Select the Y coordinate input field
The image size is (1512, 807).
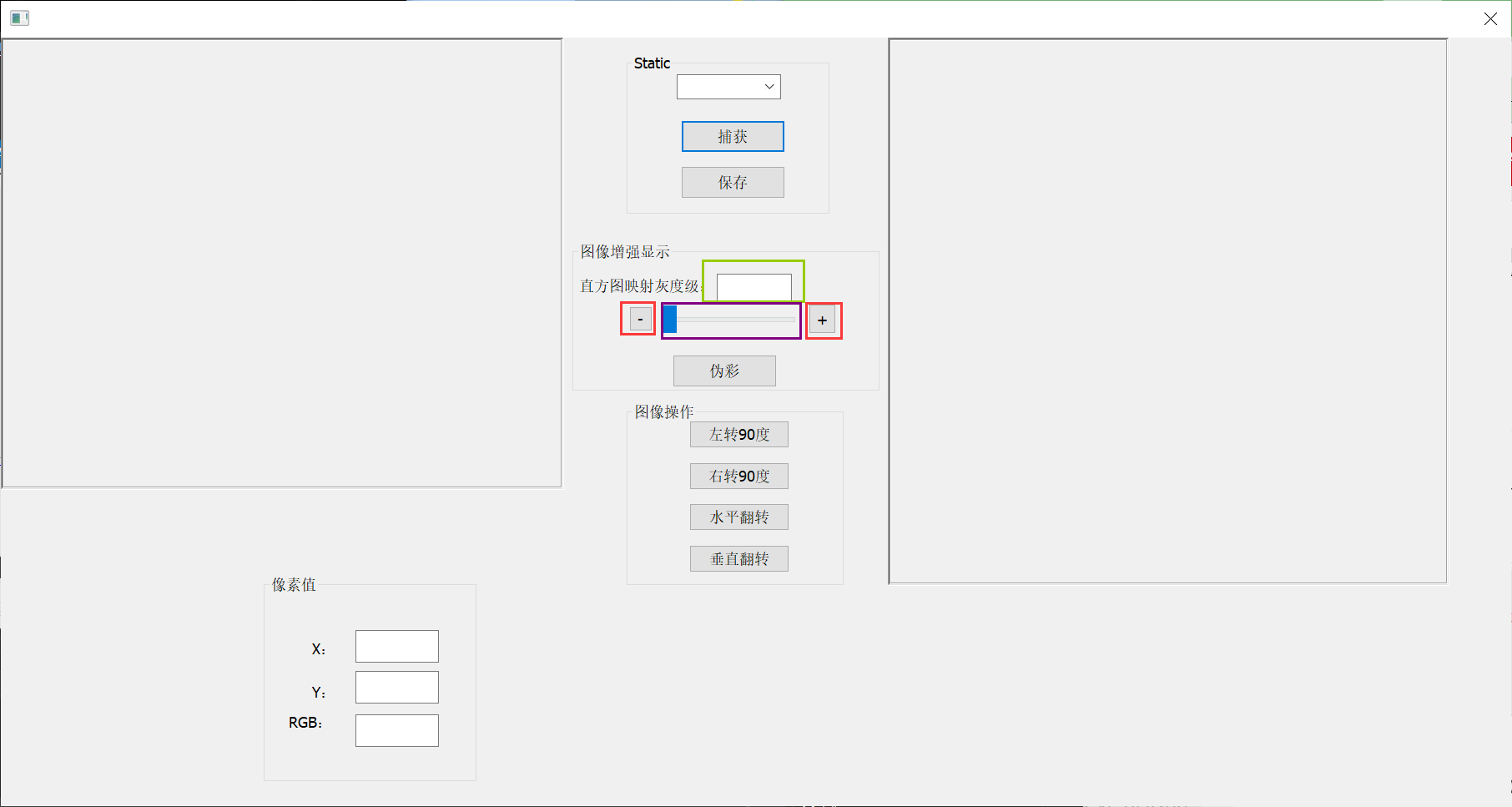click(396, 687)
